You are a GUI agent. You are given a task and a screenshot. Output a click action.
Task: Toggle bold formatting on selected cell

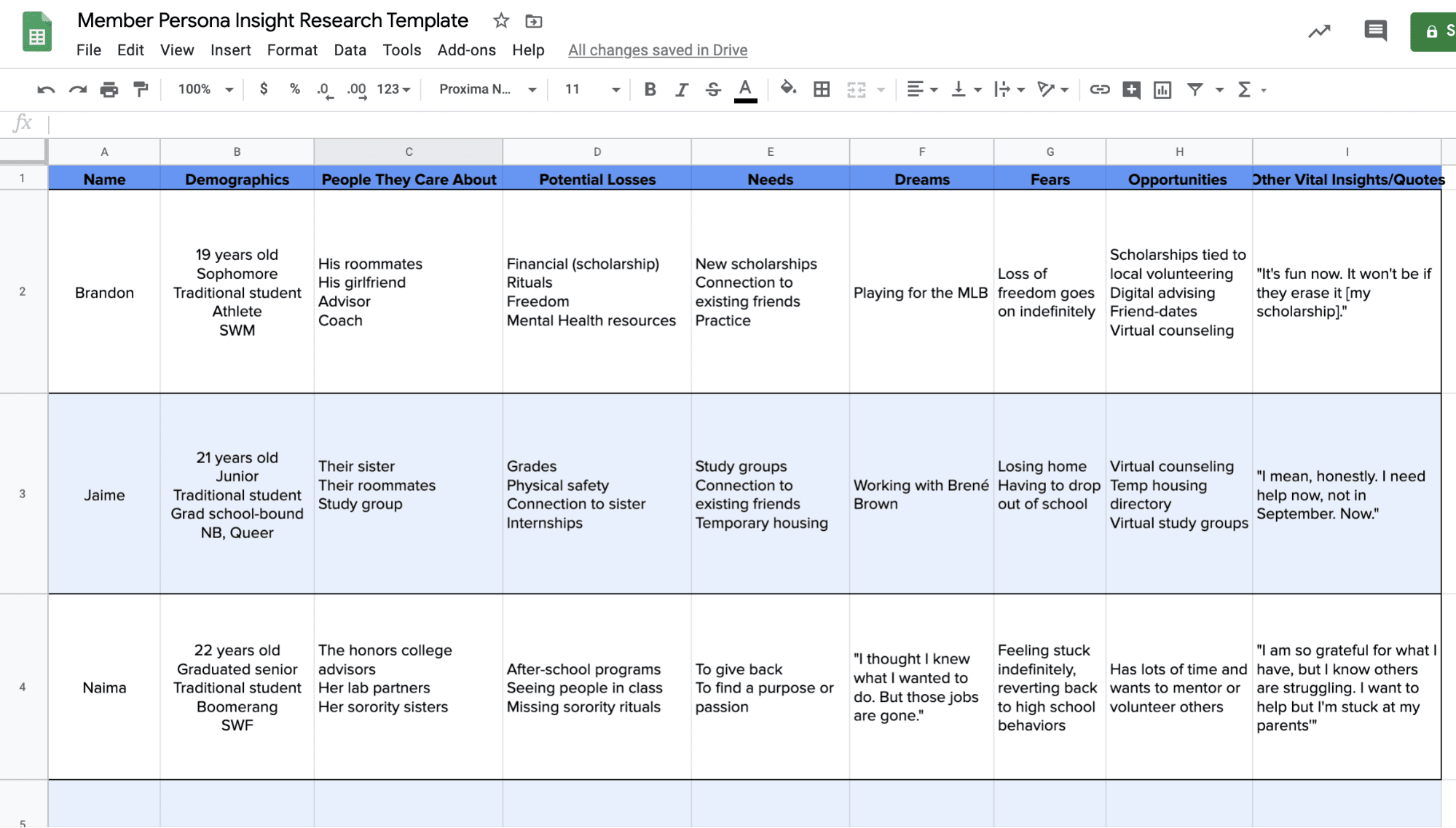pyautogui.click(x=649, y=90)
